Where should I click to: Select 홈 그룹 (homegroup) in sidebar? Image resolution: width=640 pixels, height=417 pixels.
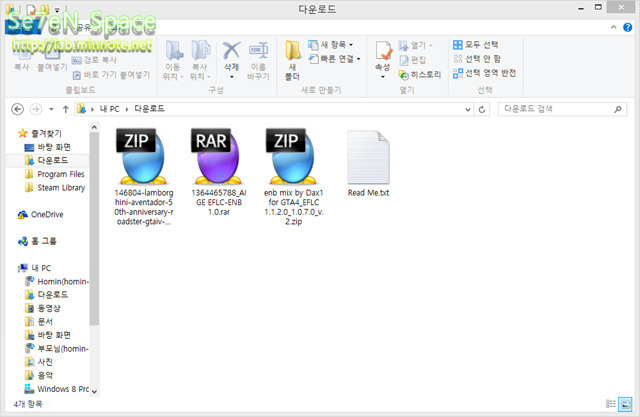tap(37, 241)
